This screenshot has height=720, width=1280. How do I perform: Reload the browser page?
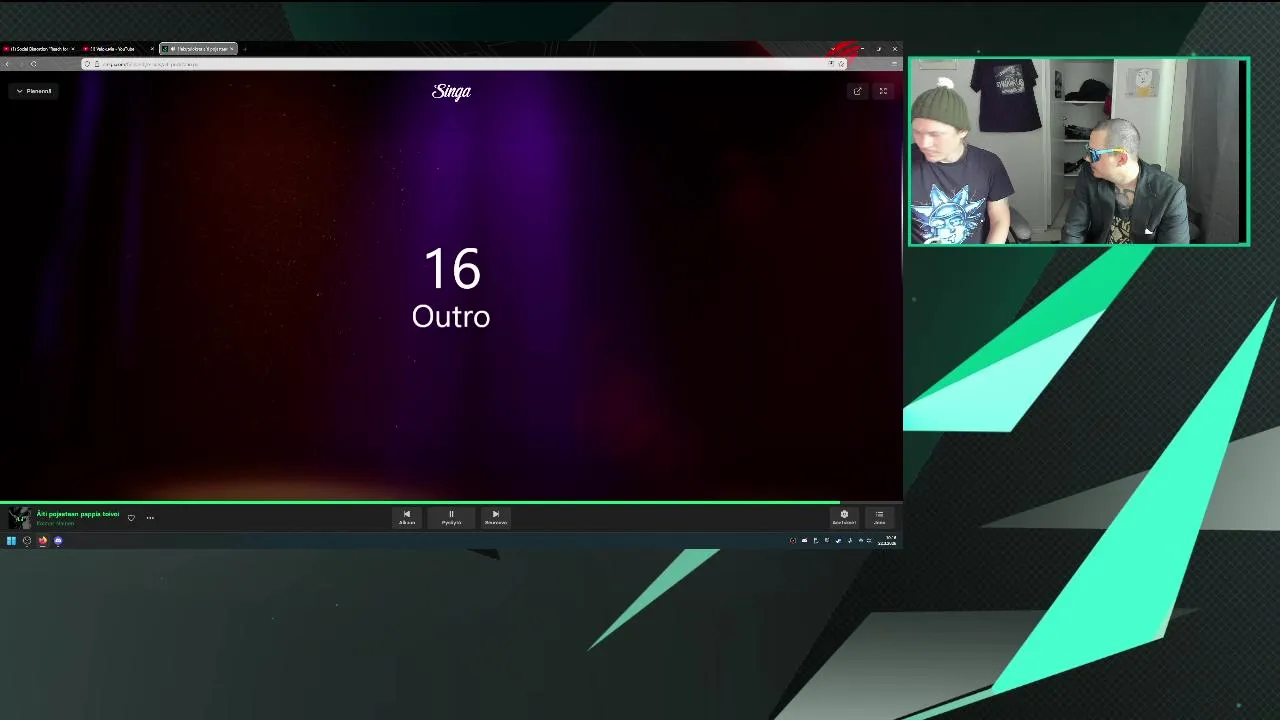33,64
